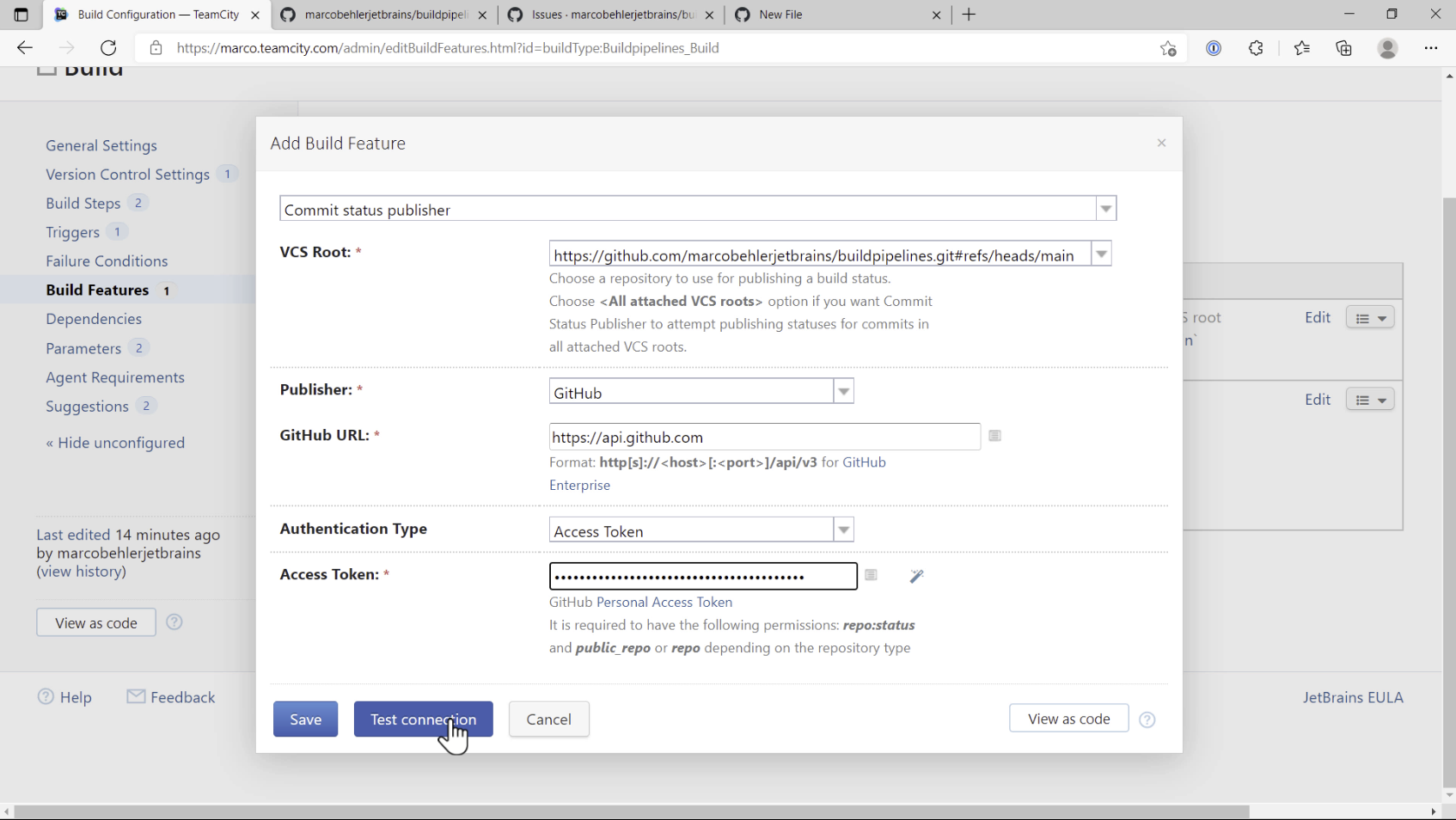The image size is (1456, 820).
Task: Click the magic wand icon next to Access Token
Action: click(915, 575)
